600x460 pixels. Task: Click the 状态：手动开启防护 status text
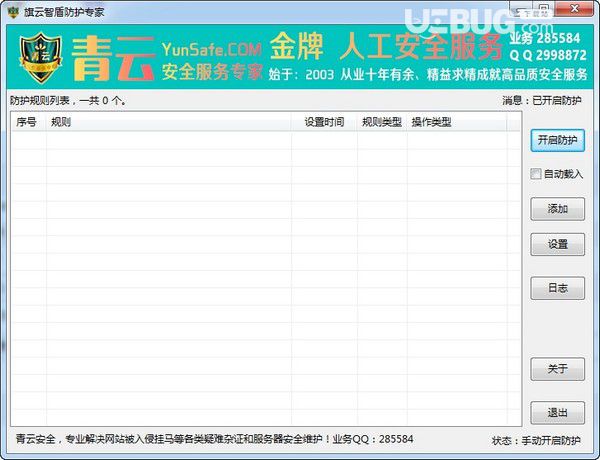tap(536, 441)
